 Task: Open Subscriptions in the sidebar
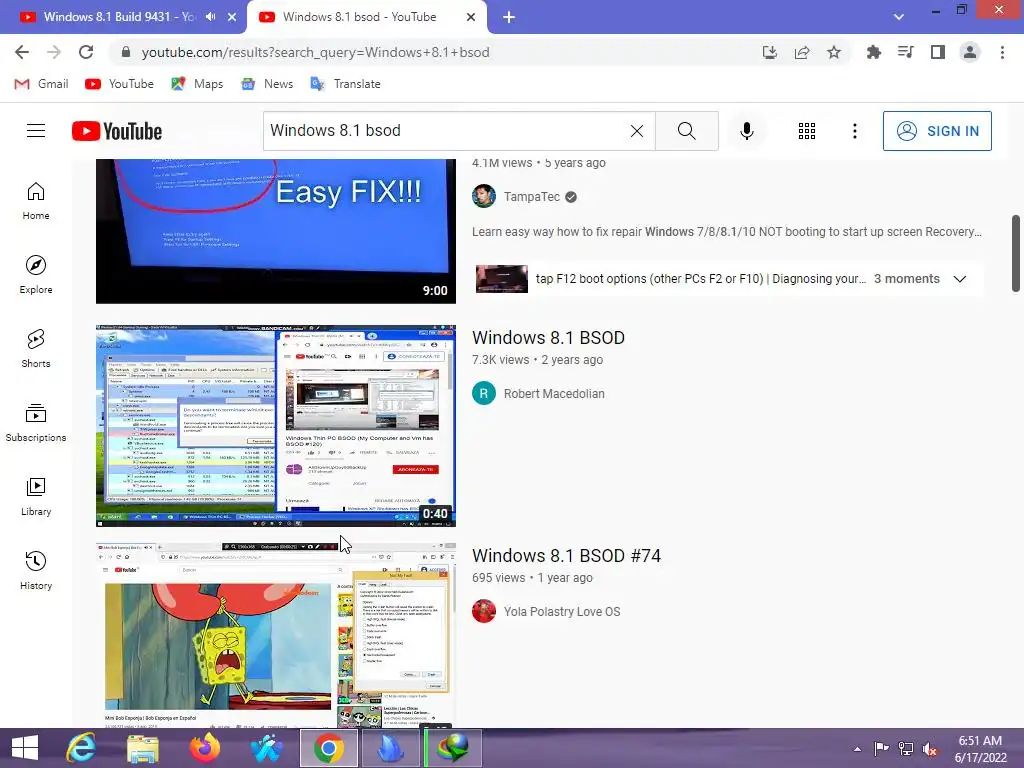point(36,423)
